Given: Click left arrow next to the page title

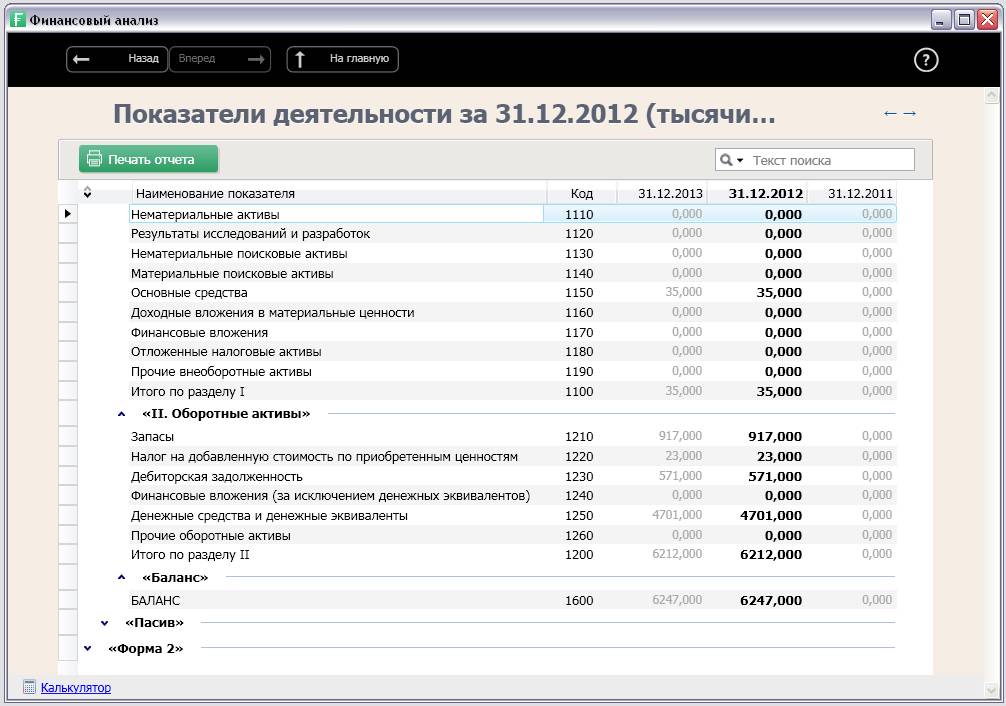Looking at the screenshot, I should coord(890,114).
